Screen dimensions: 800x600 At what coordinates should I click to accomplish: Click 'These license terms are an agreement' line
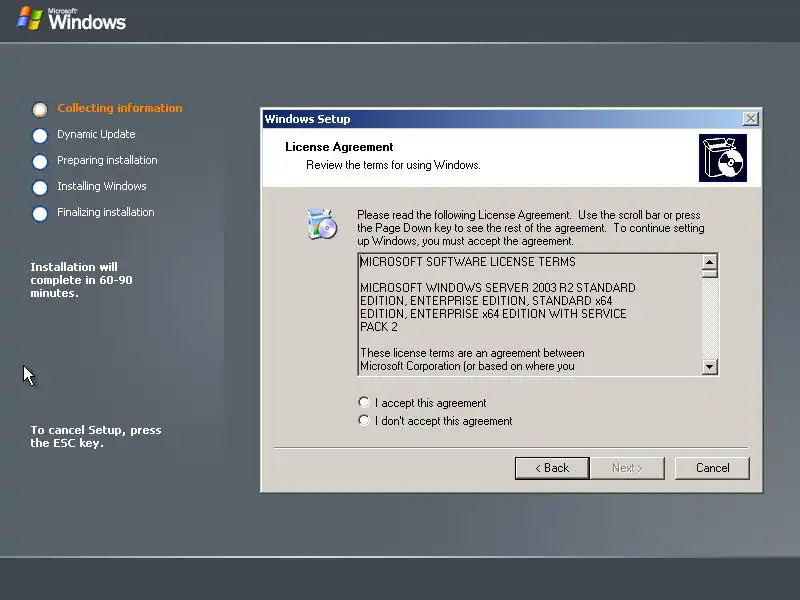pyautogui.click(x=472, y=353)
